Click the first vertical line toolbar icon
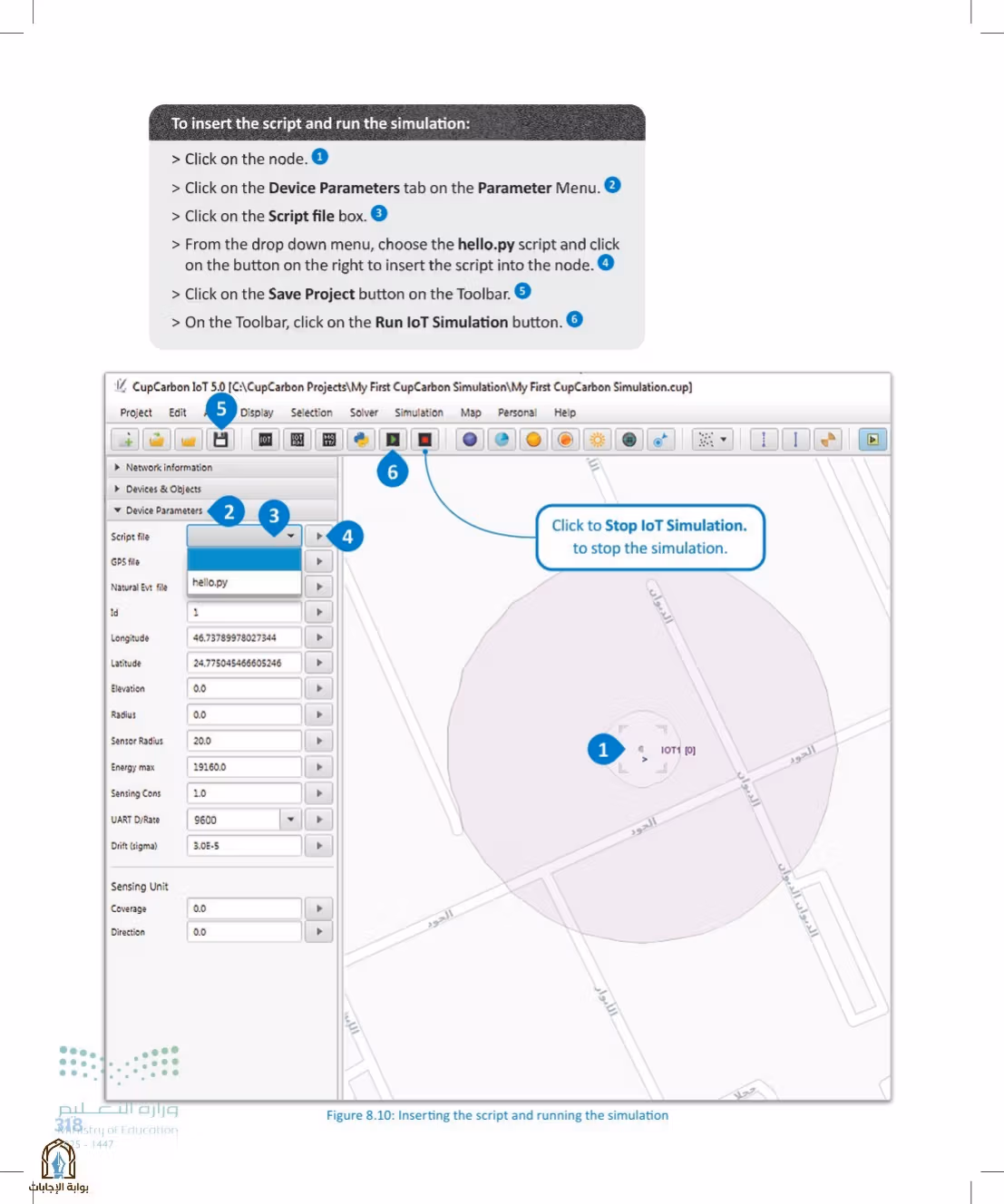Viewport: 1004px width, 1204px height. [x=764, y=440]
